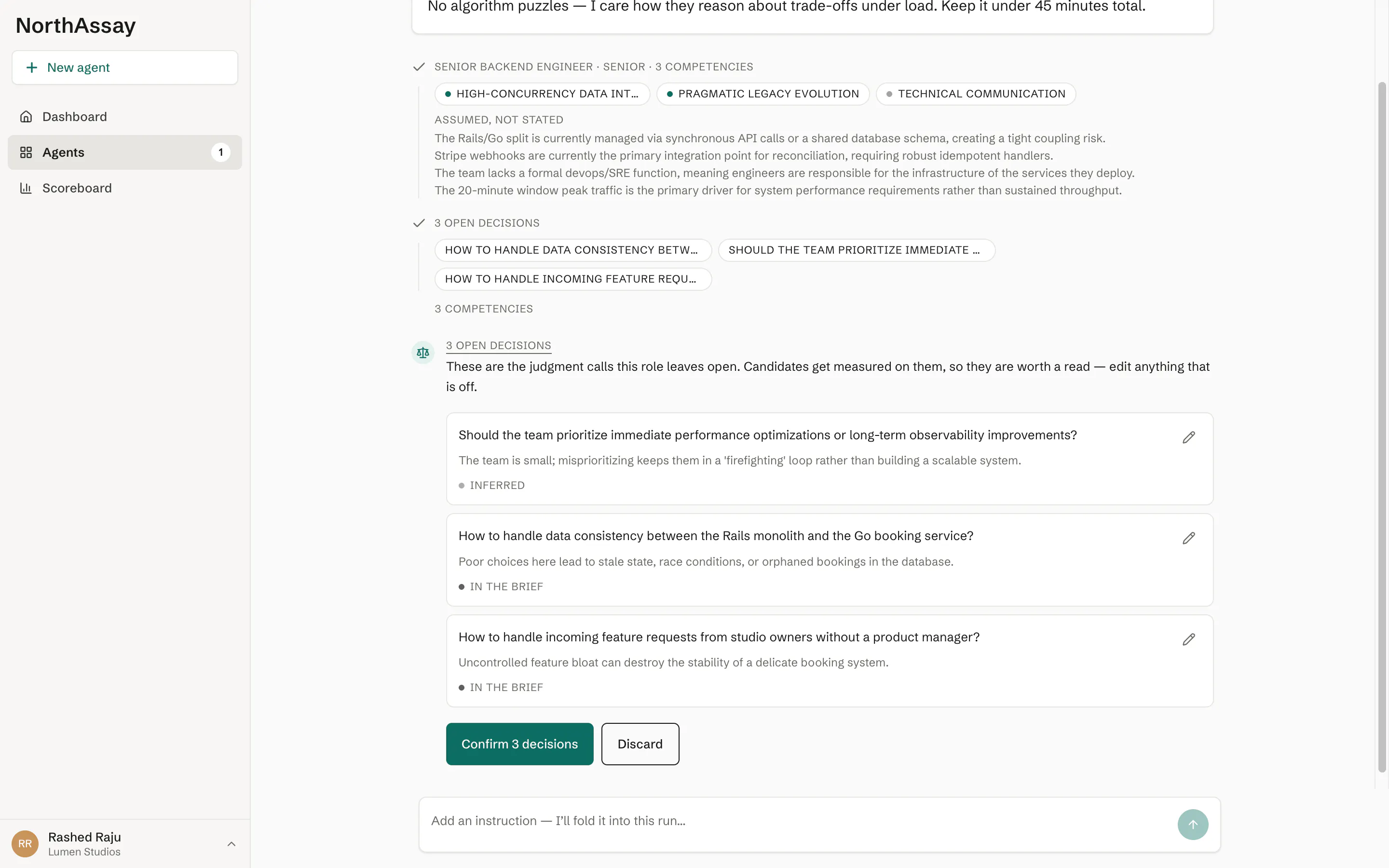1389x868 pixels.
Task: Open the Agents section in sidebar
Action: 124,152
